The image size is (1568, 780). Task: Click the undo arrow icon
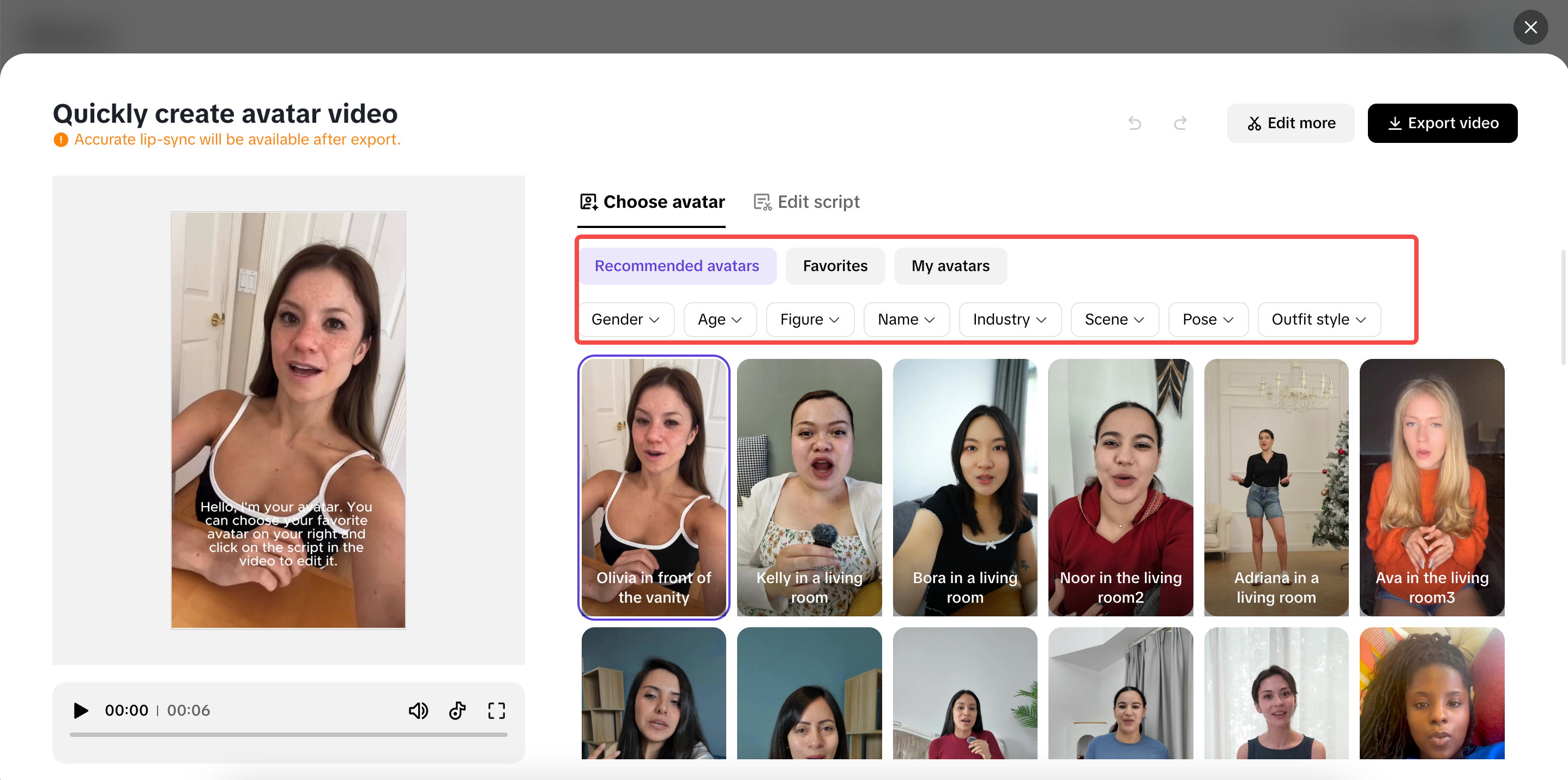coord(1135,123)
